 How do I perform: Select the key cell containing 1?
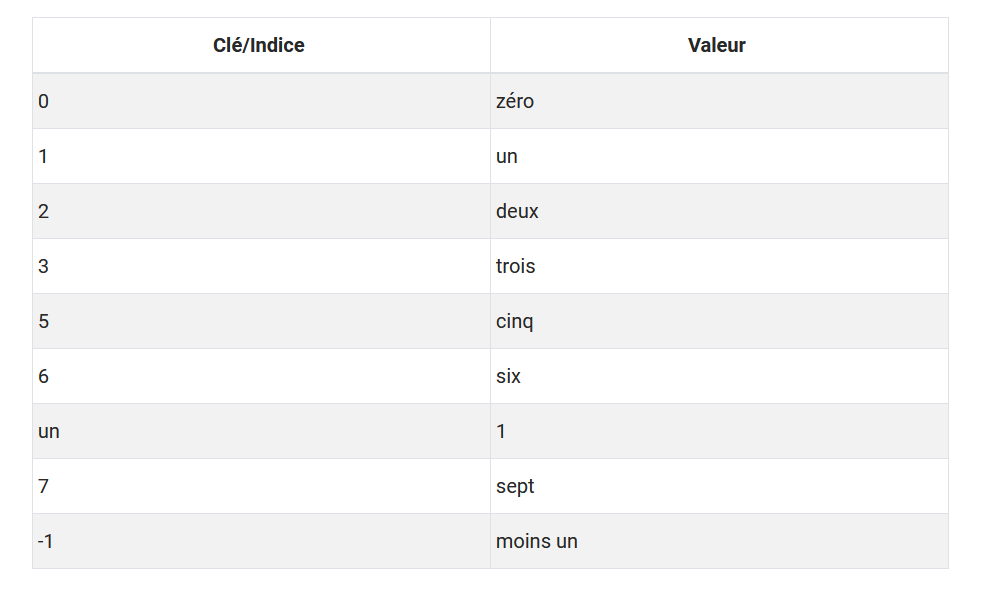(44, 156)
